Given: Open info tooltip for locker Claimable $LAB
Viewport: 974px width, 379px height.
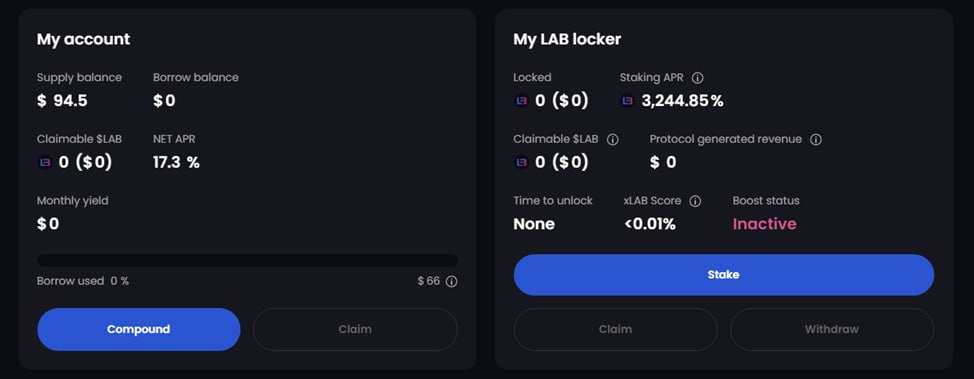Looking at the screenshot, I should (612, 139).
